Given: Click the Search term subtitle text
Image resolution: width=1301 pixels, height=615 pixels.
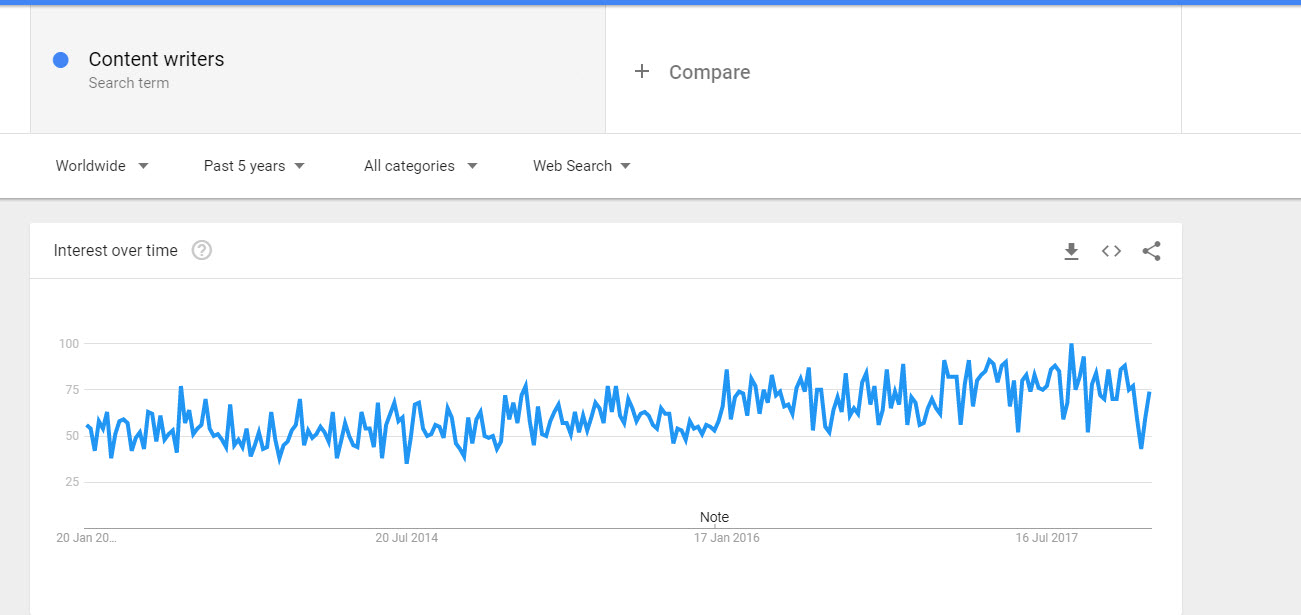Looking at the screenshot, I should click(x=129, y=83).
